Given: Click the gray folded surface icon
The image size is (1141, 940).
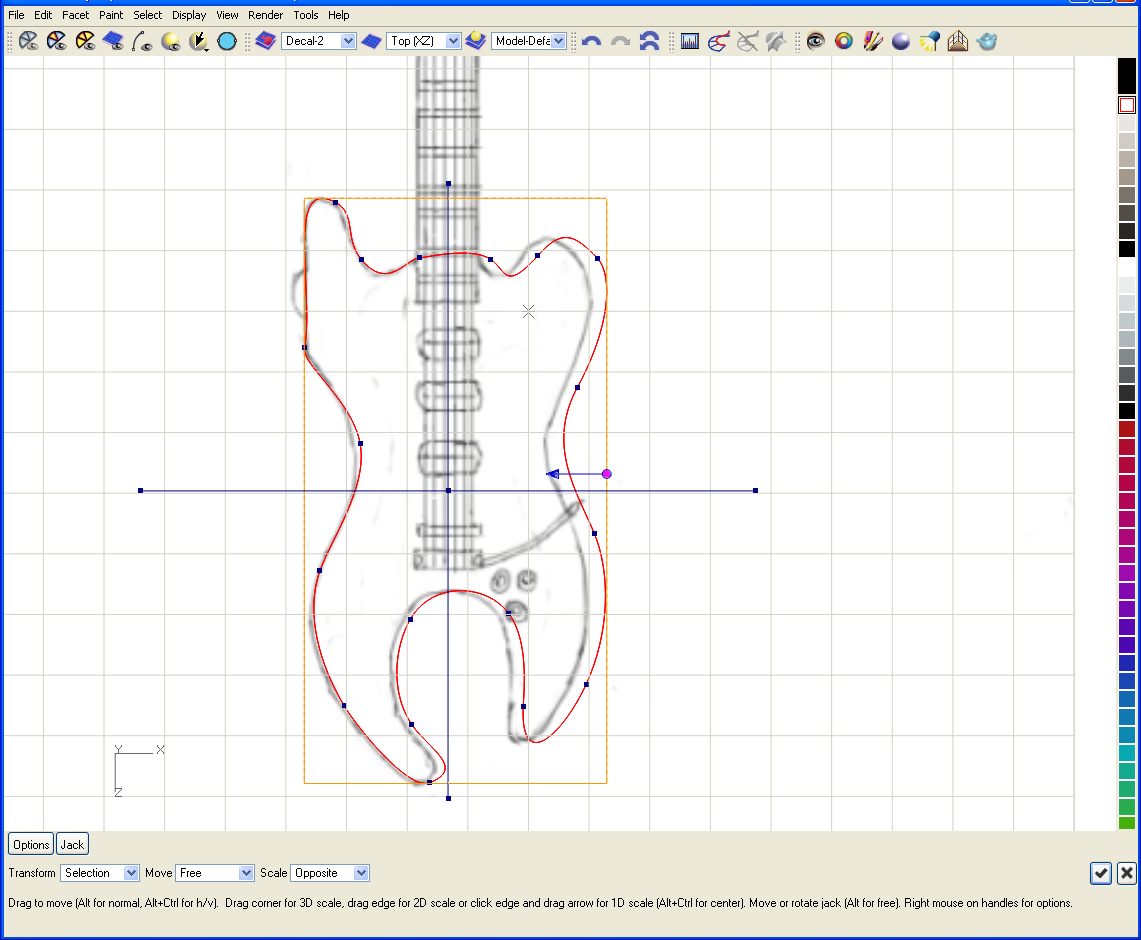Looking at the screenshot, I should (x=776, y=41).
